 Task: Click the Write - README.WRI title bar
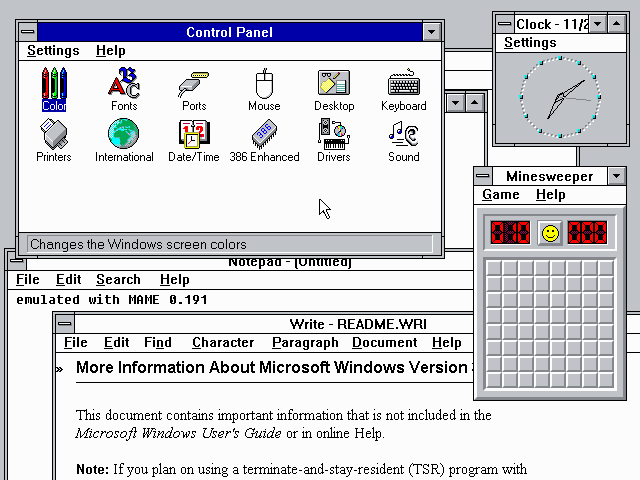(273, 324)
